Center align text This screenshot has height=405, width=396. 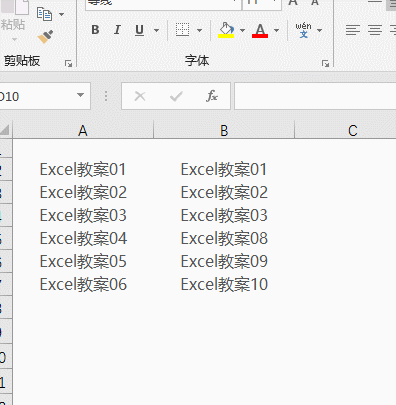click(375, 30)
